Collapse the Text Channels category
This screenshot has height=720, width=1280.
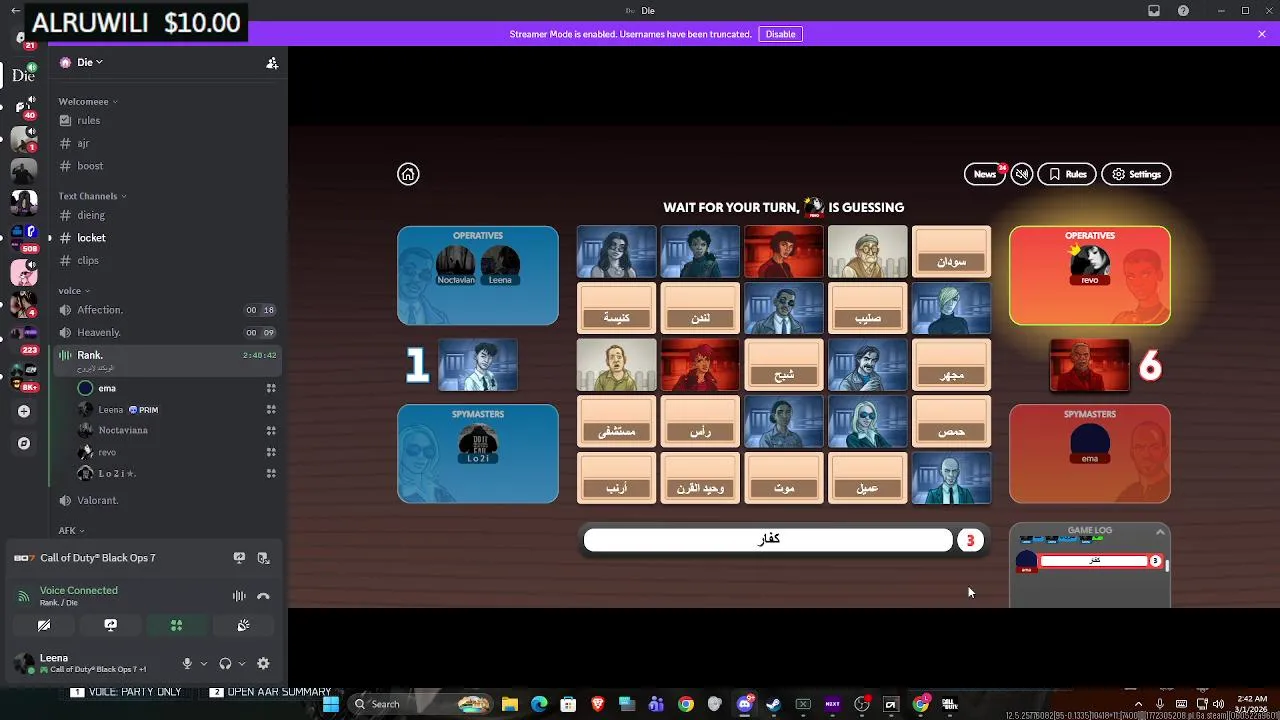pos(92,196)
